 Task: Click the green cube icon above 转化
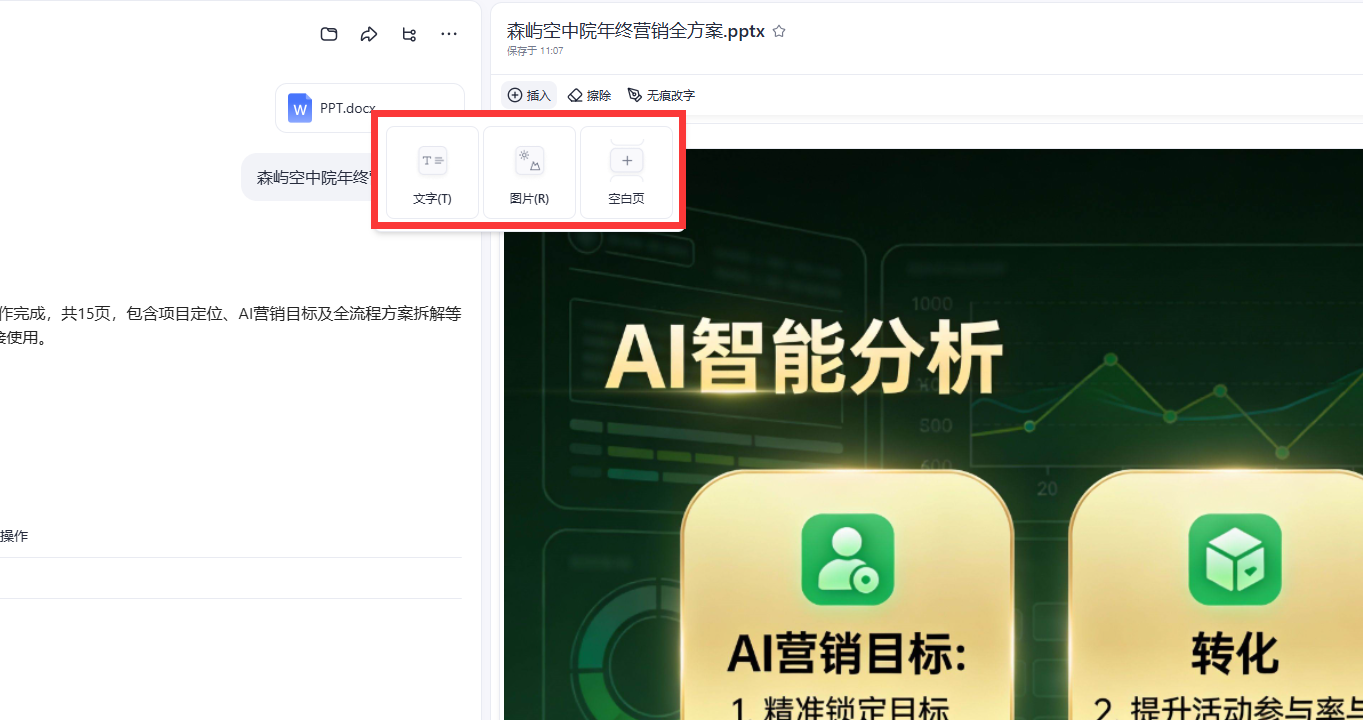[x=1234, y=559]
